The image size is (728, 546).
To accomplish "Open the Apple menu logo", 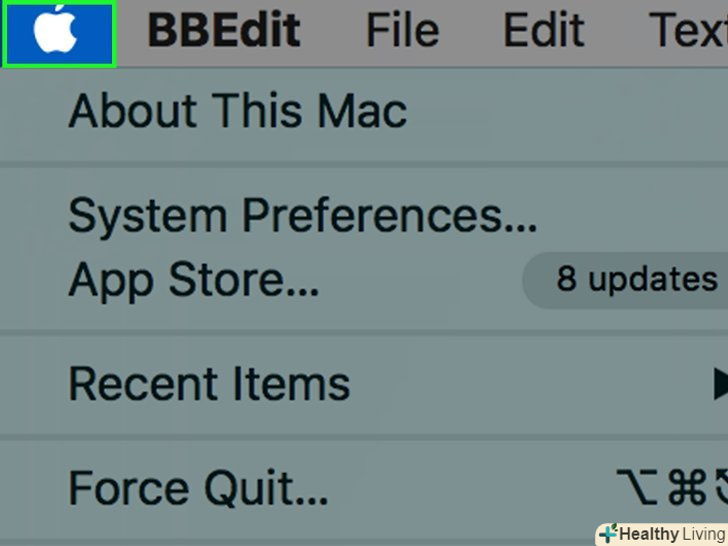I will [x=58, y=33].
